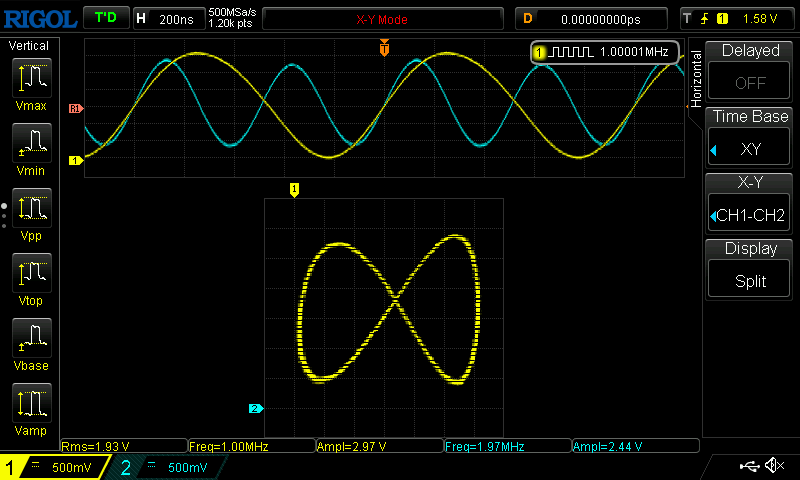Image resolution: width=800 pixels, height=480 pixels.
Task: Click the D delay 0.00000000ps field
Action: click(x=591, y=19)
